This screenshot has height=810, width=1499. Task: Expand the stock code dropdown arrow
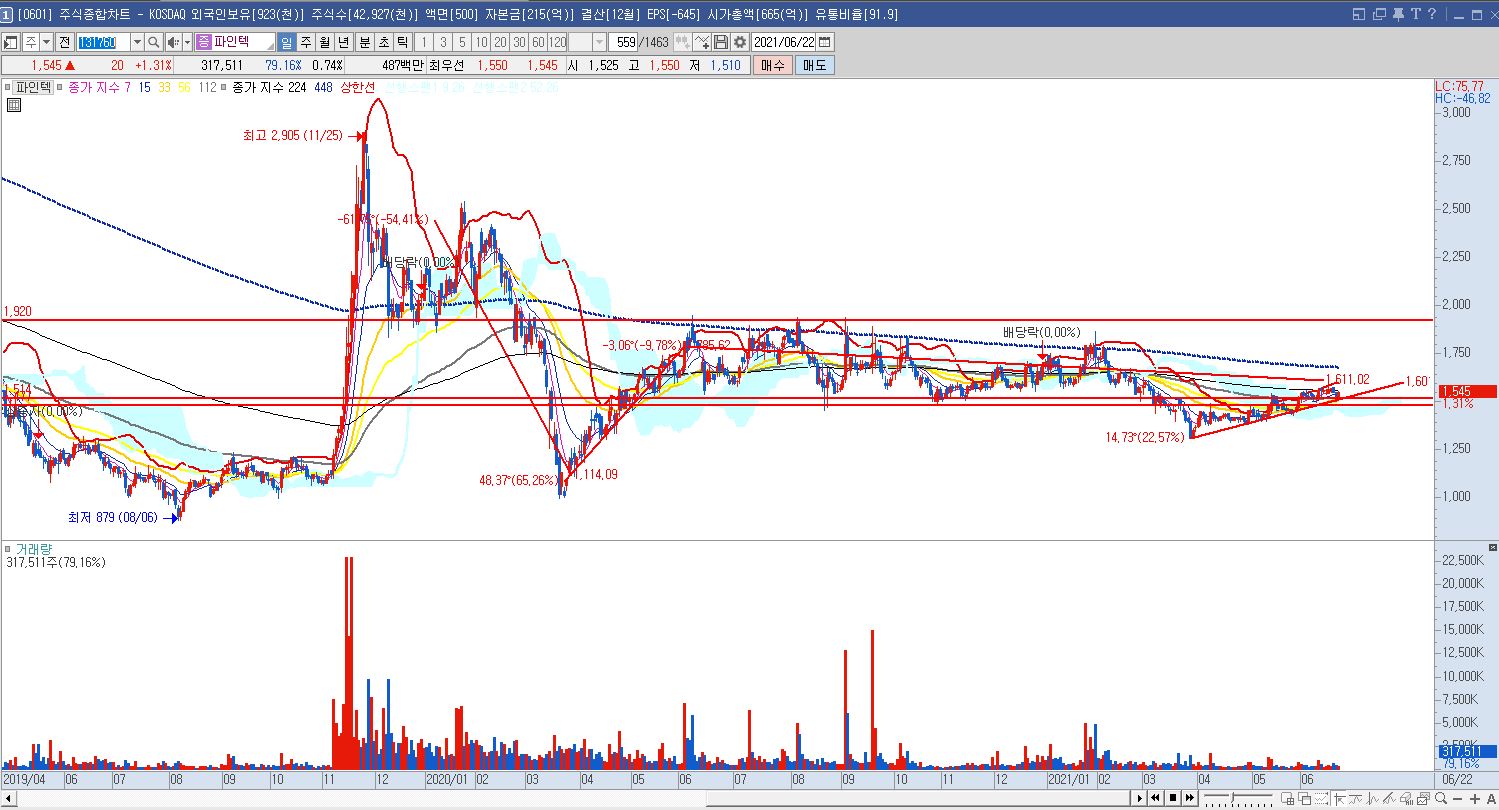pyautogui.click(x=137, y=42)
